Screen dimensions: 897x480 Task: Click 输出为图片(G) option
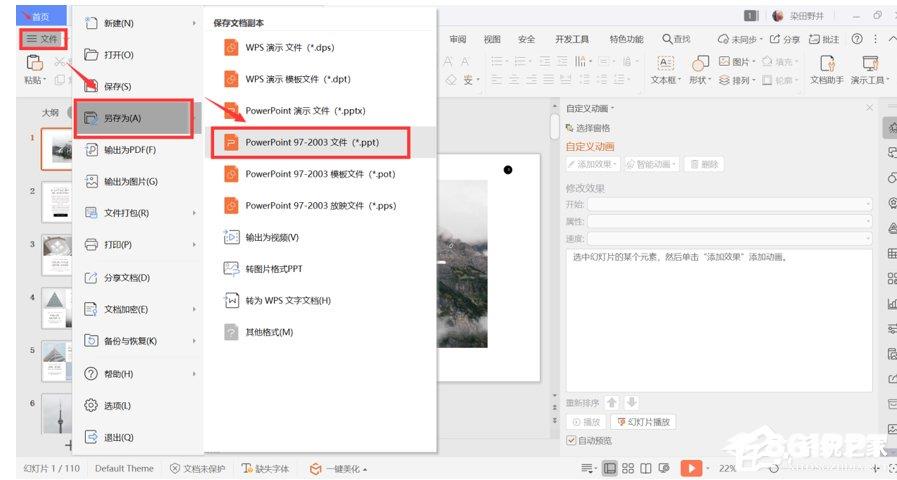(x=138, y=181)
